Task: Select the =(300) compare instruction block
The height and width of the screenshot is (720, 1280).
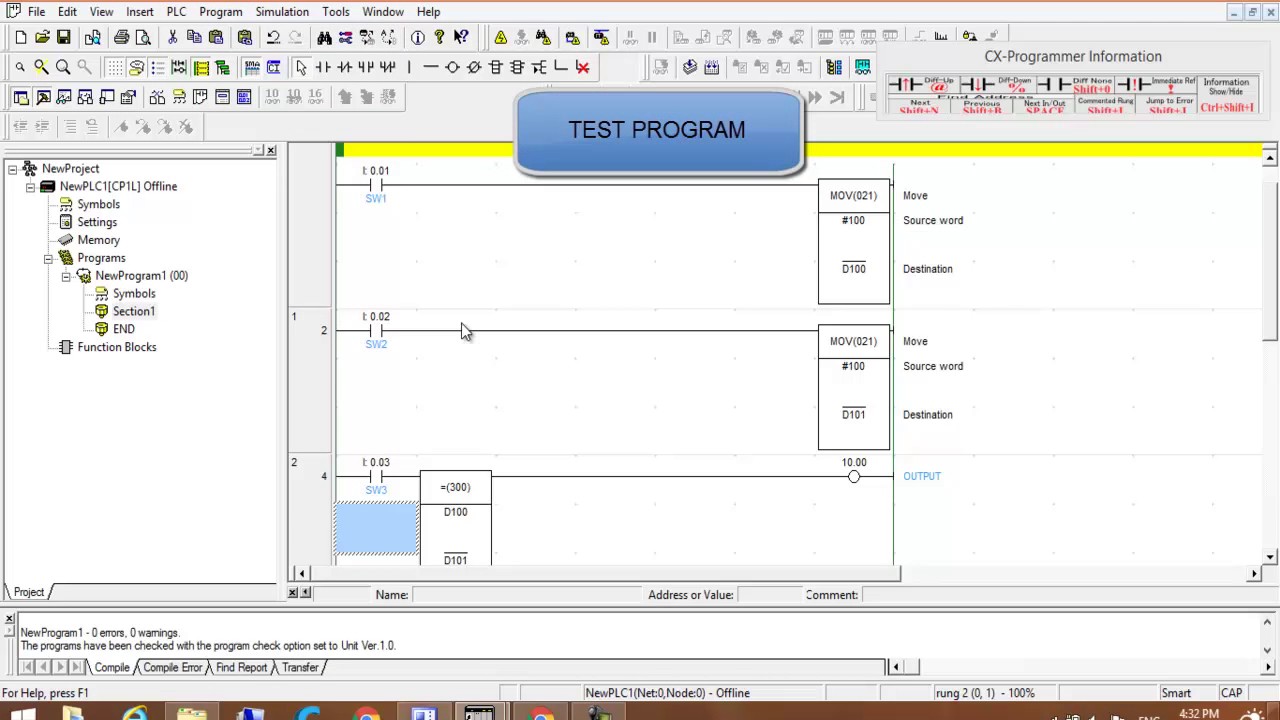Action: click(x=456, y=518)
